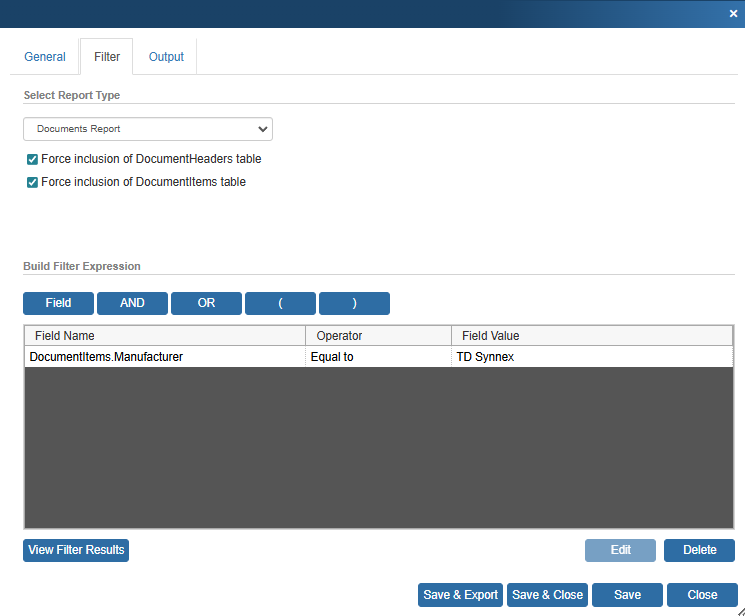The image size is (745, 616).
Task: Delete the selected filter expression
Action: coord(699,550)
